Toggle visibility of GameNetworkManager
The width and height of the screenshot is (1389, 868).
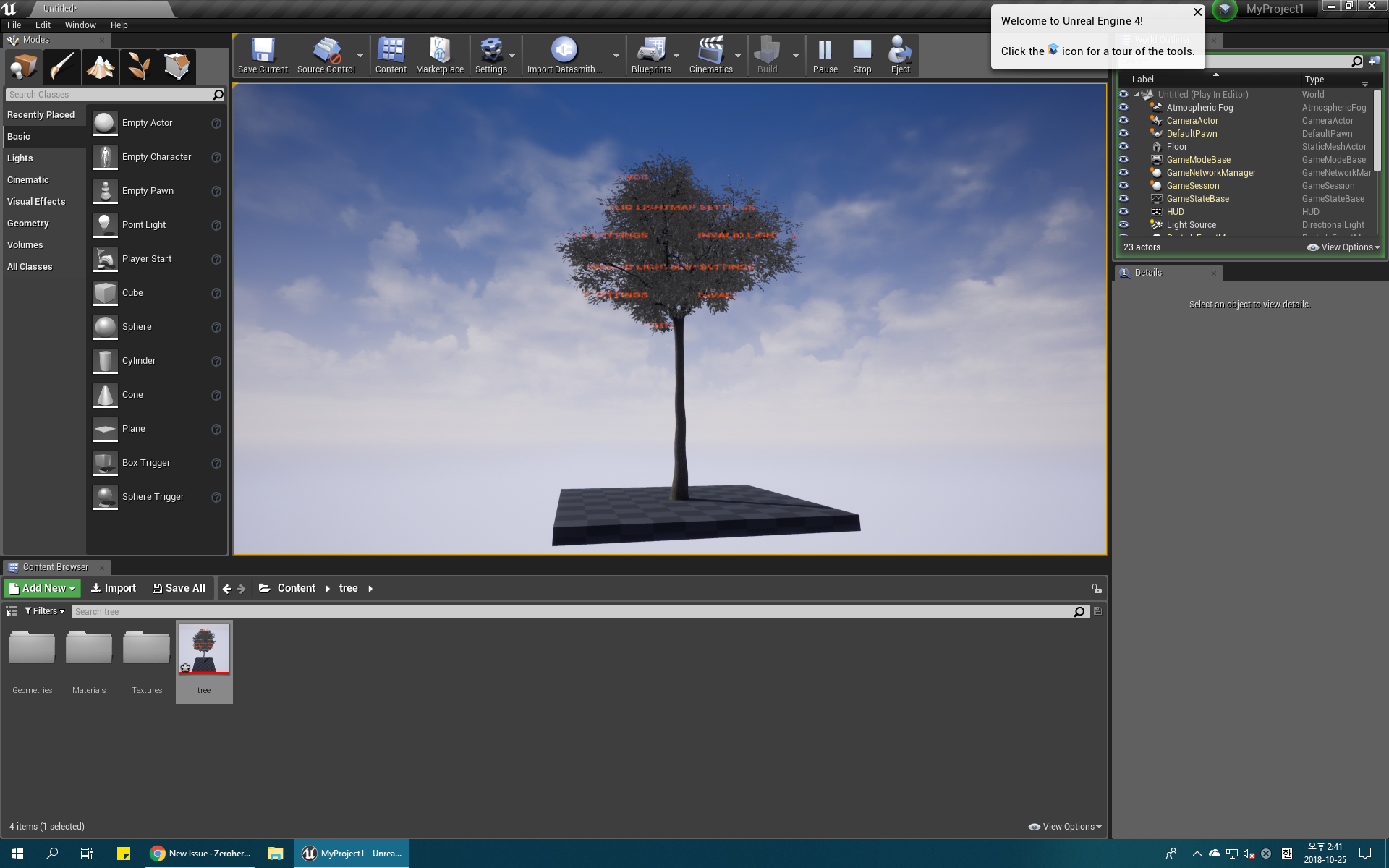[x=1123, y=173]
